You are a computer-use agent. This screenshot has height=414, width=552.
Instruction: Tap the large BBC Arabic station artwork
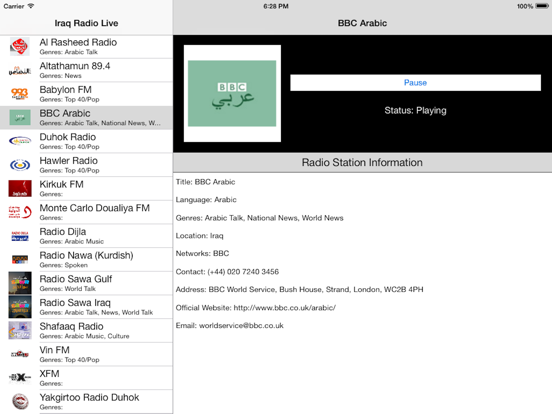click(x=232, y=93)
